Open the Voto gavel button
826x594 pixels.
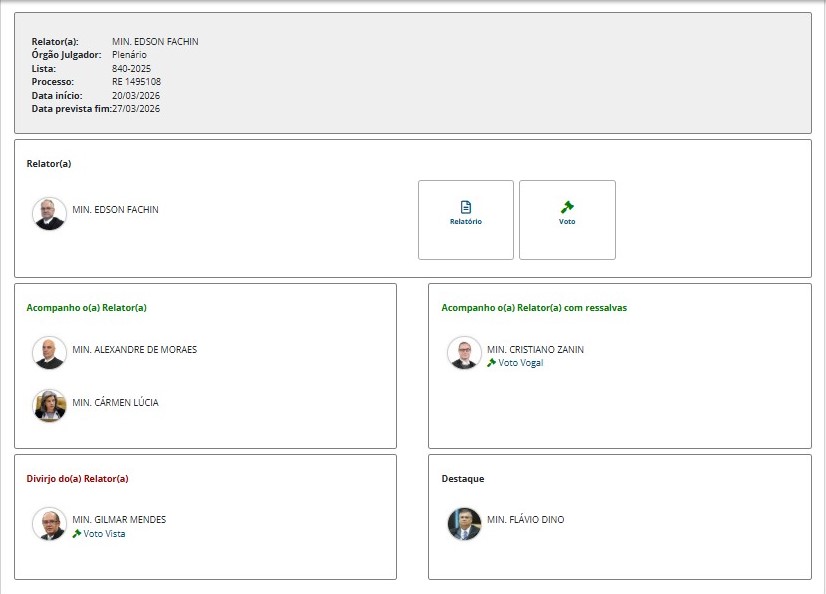click(567, 220)
